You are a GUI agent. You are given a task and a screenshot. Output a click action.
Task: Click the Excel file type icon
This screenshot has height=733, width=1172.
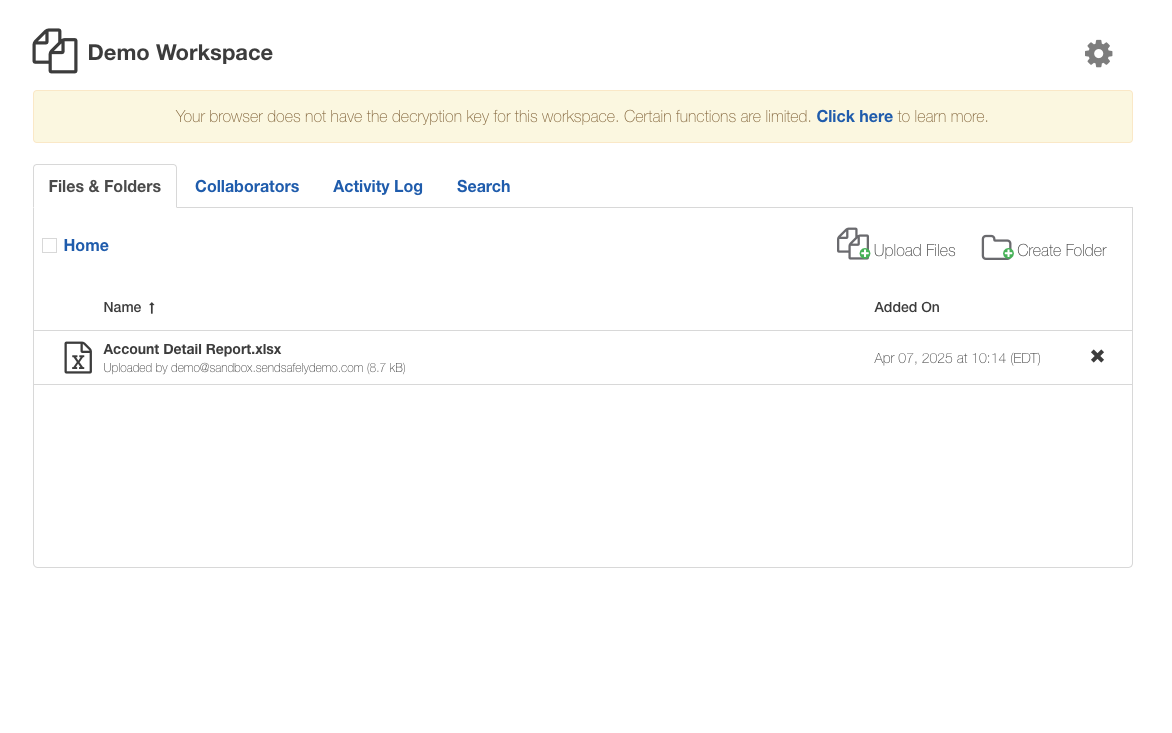[x=78, y=357]
